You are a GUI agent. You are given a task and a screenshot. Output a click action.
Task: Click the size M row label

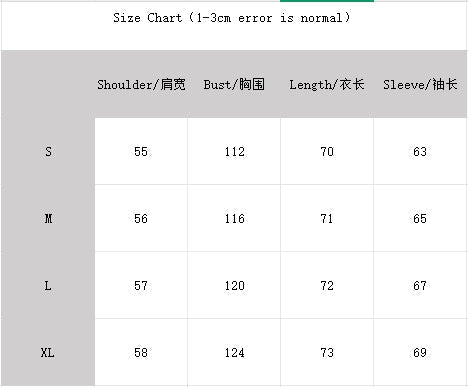(x=48, y=219)
